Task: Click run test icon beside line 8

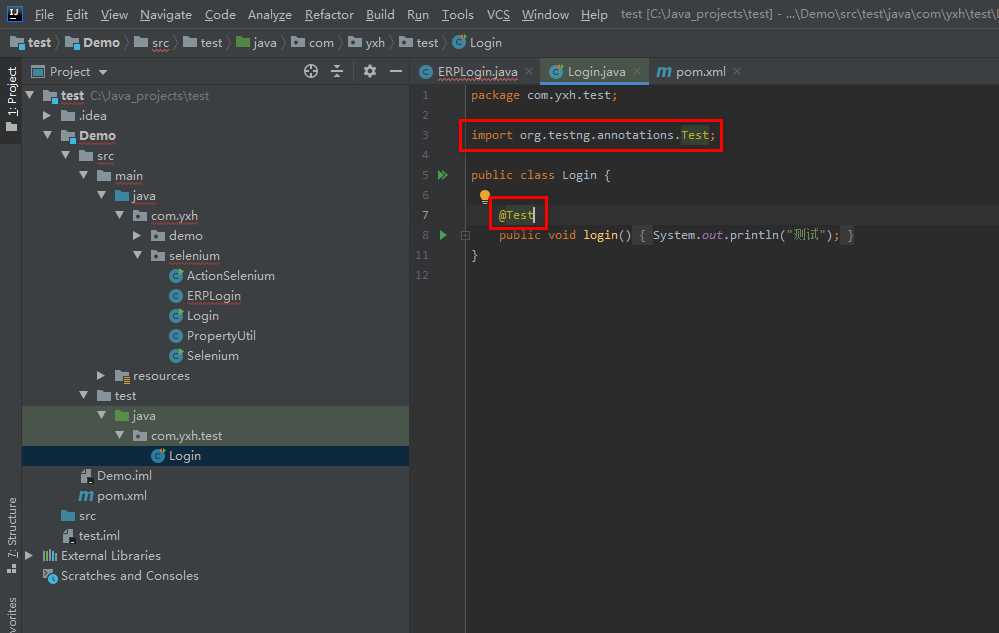Action: pyautogui.click(x=443, y=235)
